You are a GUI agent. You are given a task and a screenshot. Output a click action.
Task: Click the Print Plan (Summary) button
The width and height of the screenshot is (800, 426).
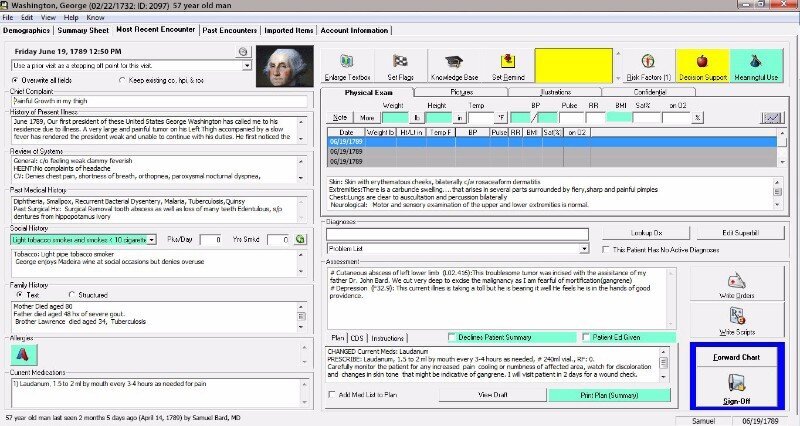click(610, 395)
